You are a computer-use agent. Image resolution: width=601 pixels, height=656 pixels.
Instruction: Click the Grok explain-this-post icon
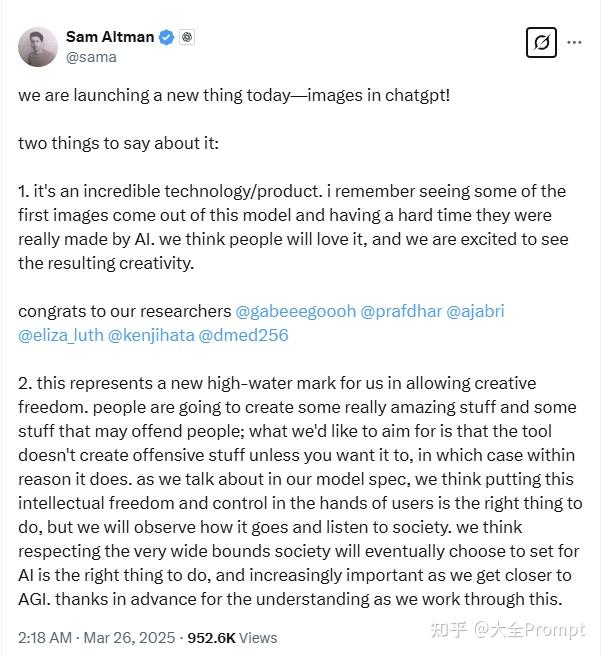pyautogui.click(x=541, y=43)
